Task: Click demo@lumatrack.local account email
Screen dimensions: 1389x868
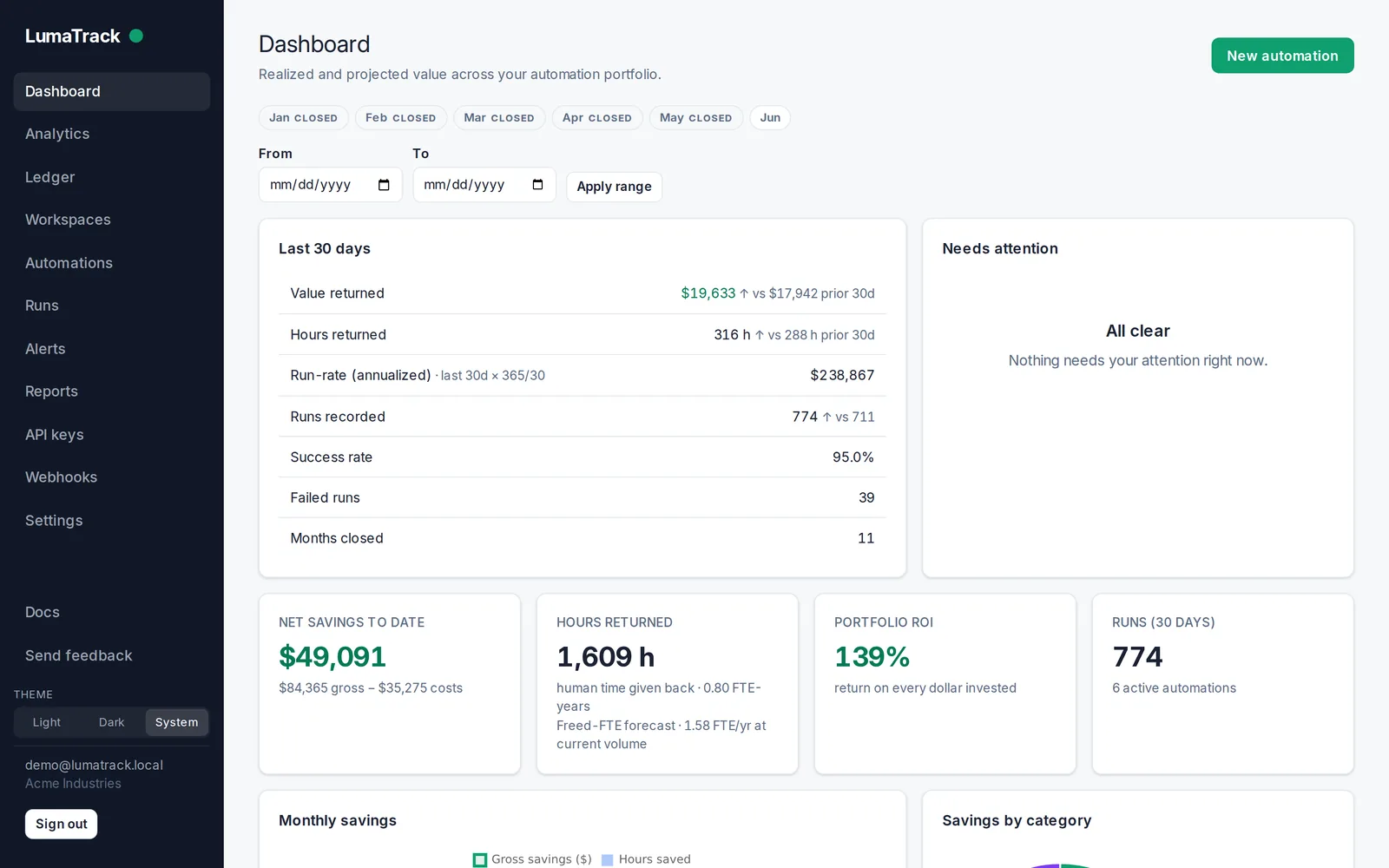Action: [x=94, y=765]
